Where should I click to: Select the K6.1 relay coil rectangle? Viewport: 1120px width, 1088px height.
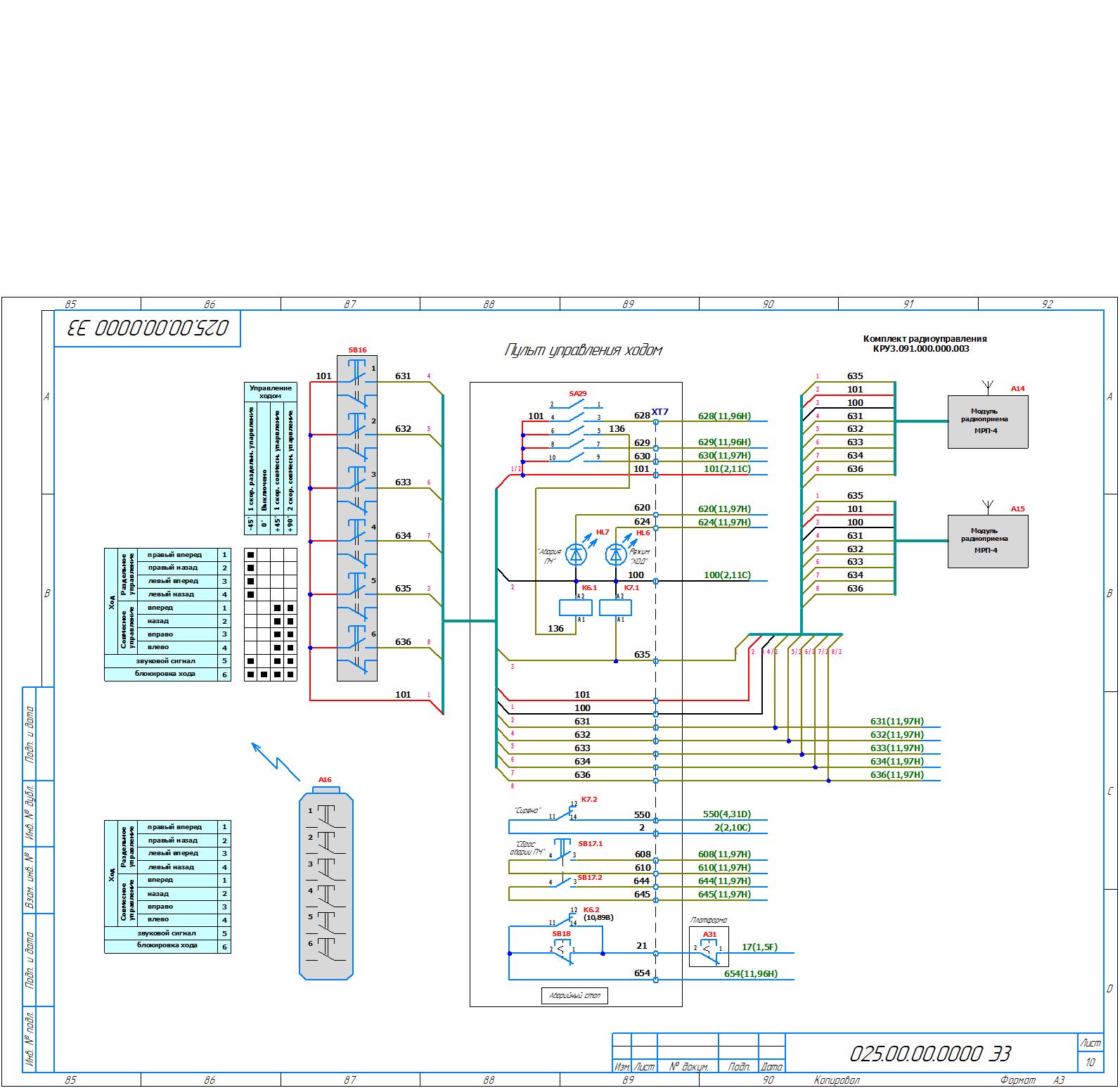575,608
